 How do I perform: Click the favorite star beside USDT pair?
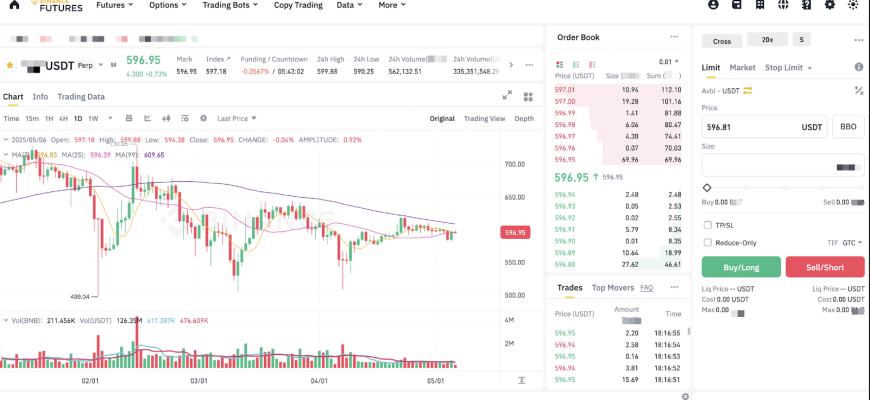(10, 65)
